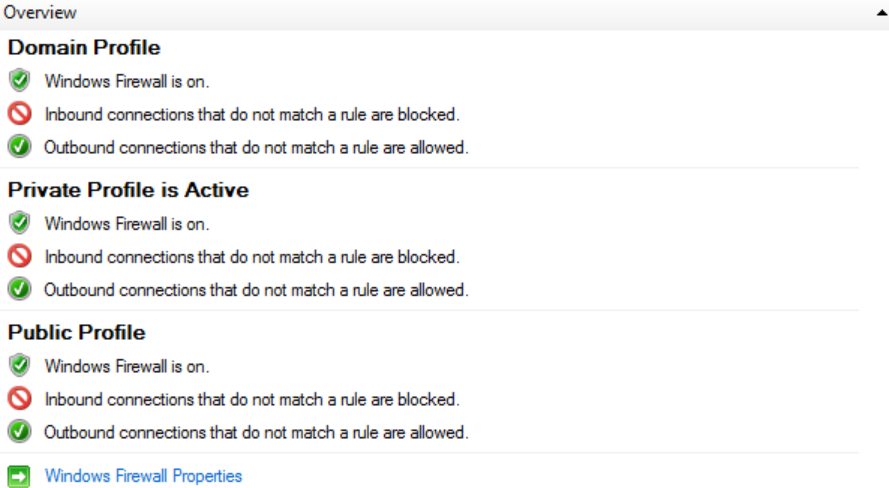889x488 pixels.
Task: Select the Domain Profile heading
Action: 84,48
